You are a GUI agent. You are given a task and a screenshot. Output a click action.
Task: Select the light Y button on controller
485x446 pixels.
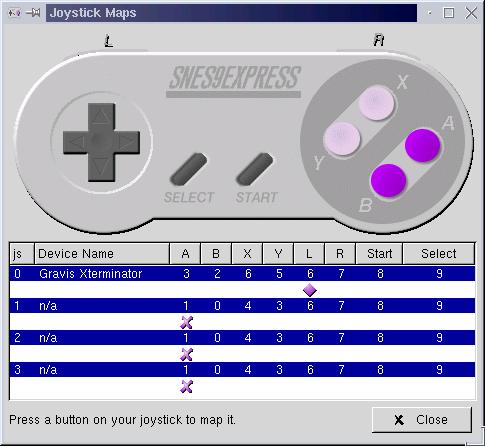coord(342,138)
